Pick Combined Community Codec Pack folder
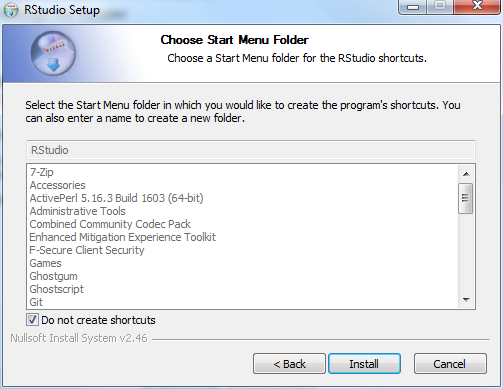503x389 pixels. [110, 224]
